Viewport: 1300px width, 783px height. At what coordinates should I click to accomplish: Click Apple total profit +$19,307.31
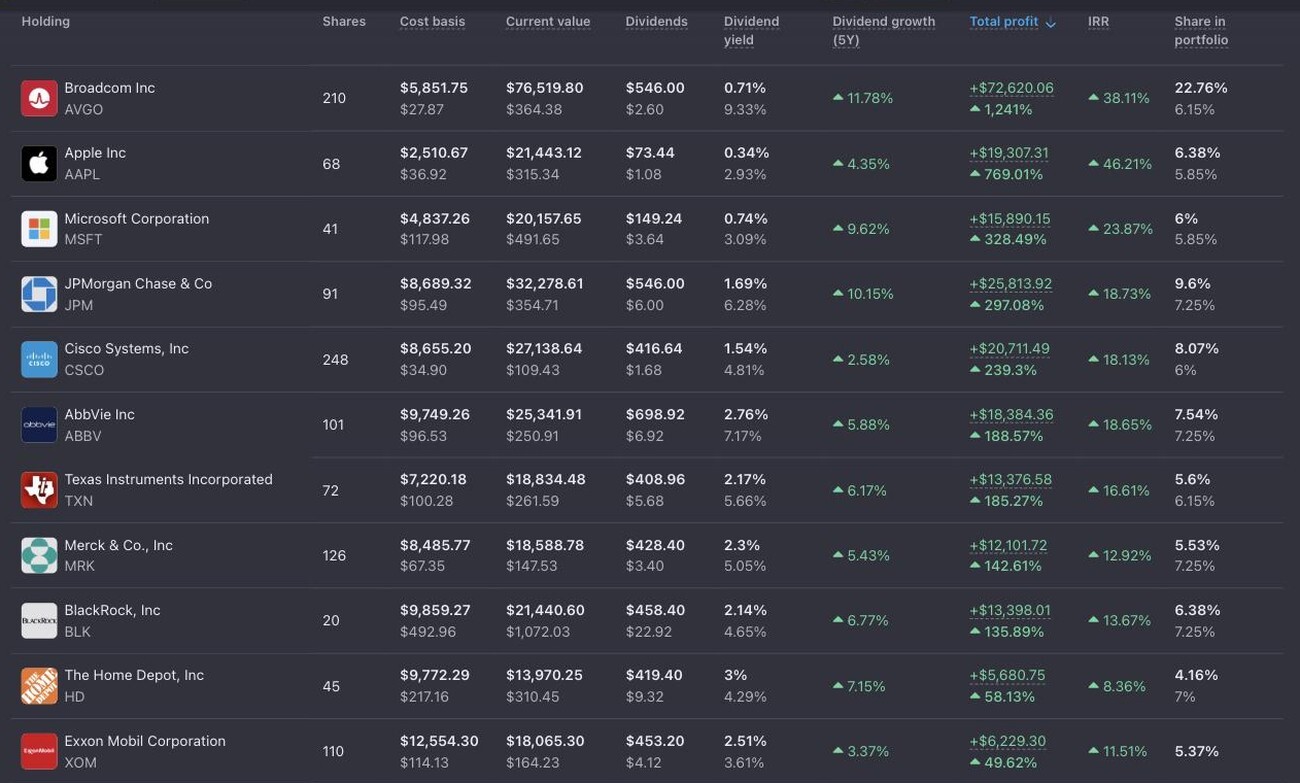tap(1009, 153)
